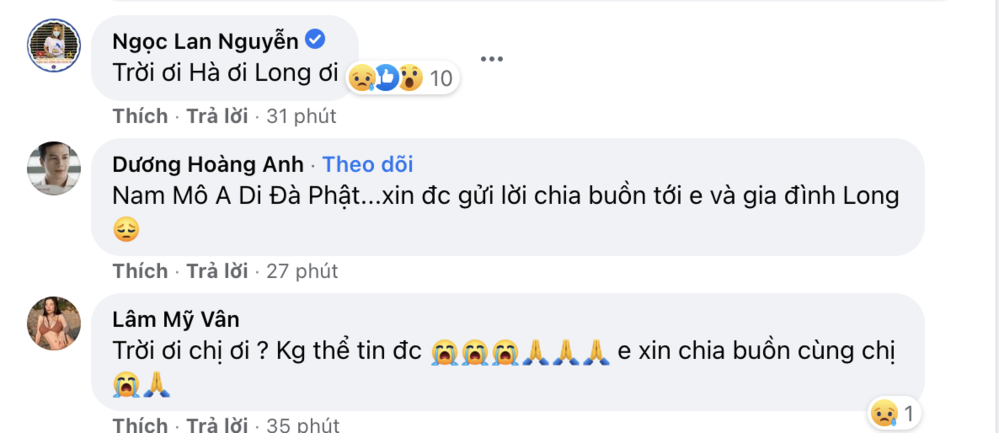This screenshot has width=999, height=433.
Task: Open the 10 reactions count list
Action: click(x=441, y=78)
